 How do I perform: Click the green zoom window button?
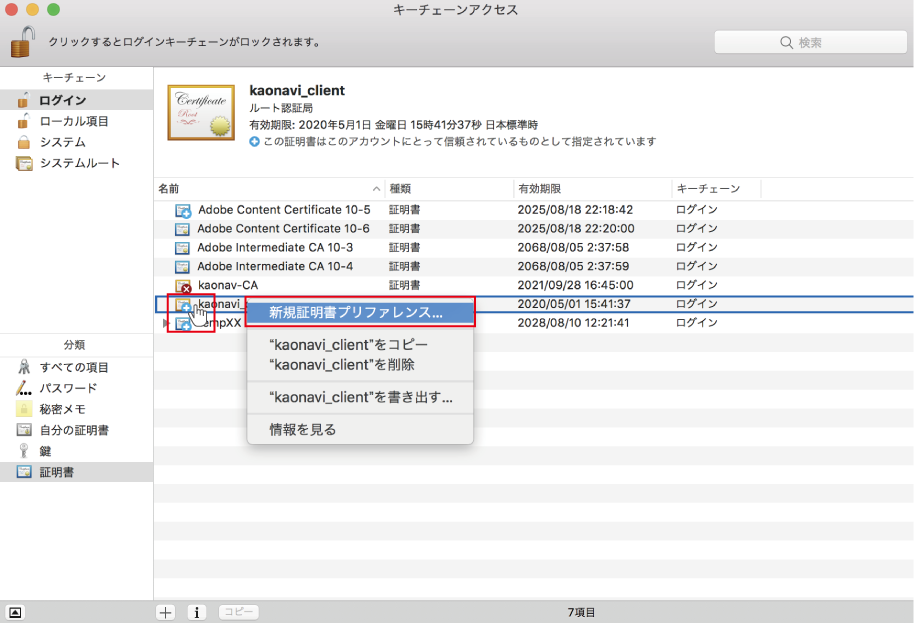point(53,9)
